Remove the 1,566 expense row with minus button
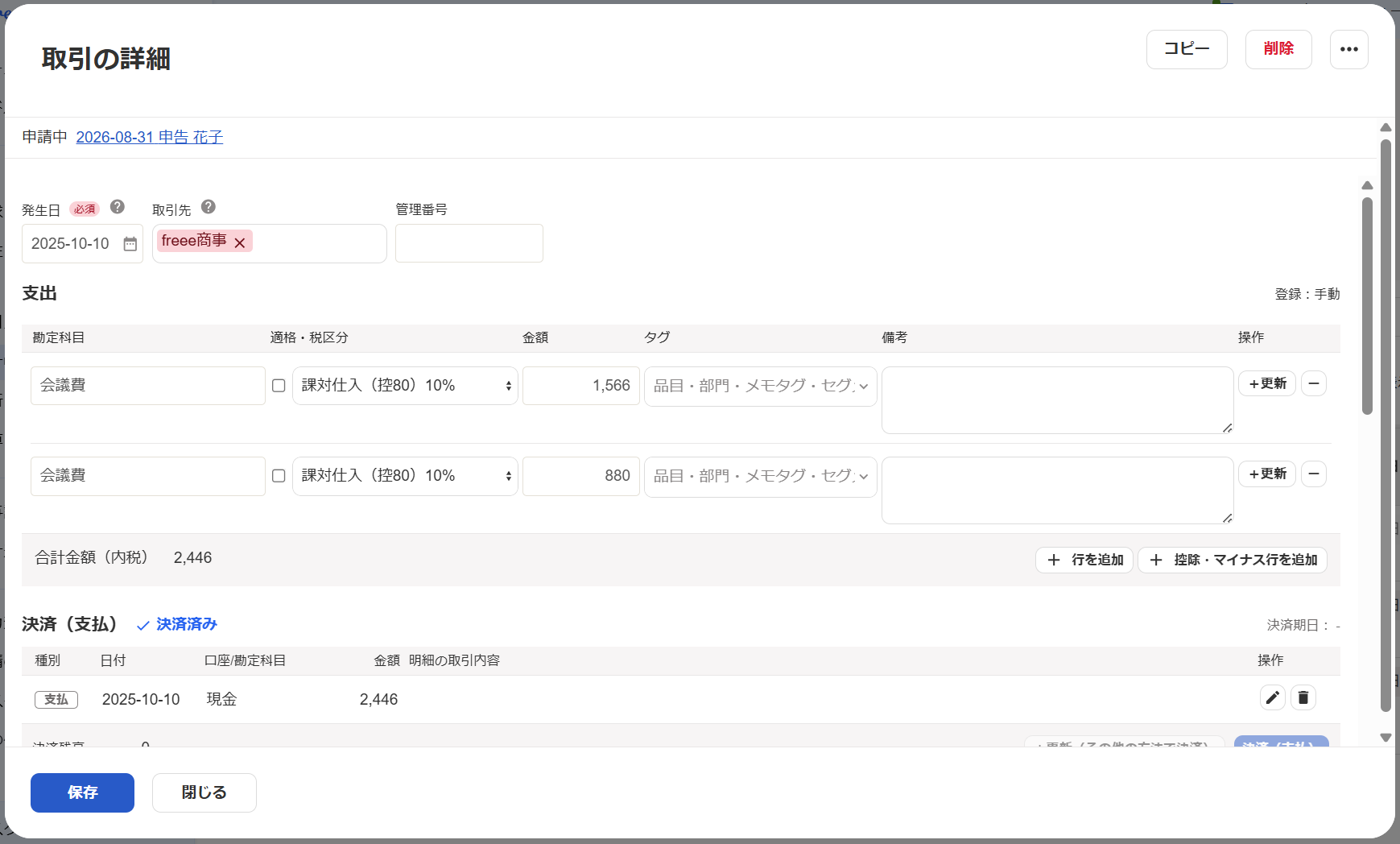The height and width of the screenshot is (844, 1400). [1313, 383]
